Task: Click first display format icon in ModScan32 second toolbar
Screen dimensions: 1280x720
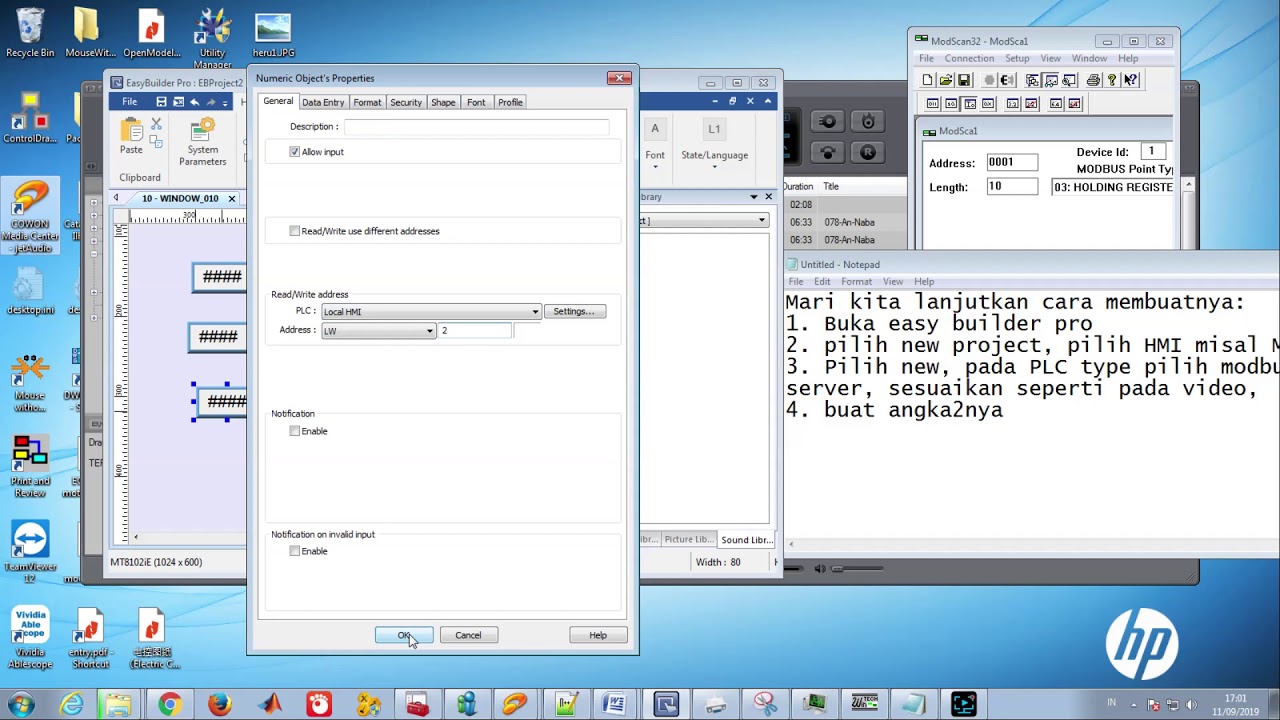Action: (x=933, y=103)
